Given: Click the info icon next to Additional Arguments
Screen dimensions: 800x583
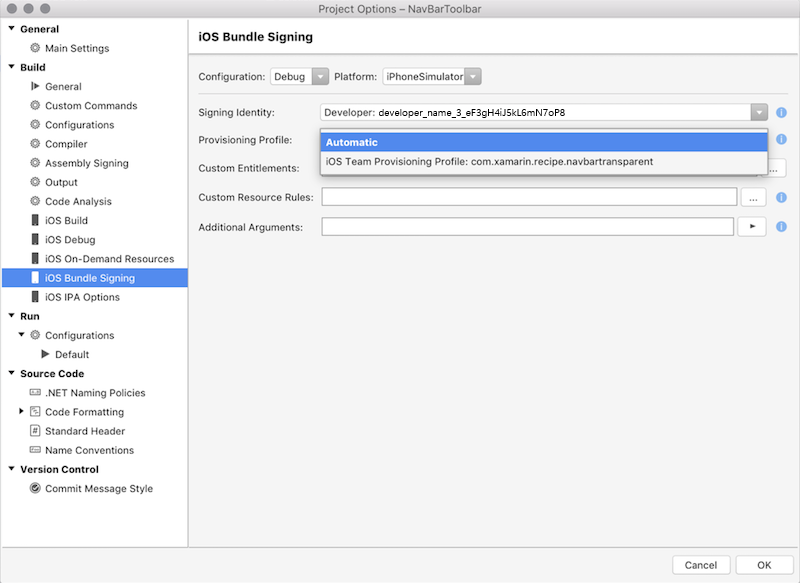Looking at the screenshot, I should pos(781,226).
